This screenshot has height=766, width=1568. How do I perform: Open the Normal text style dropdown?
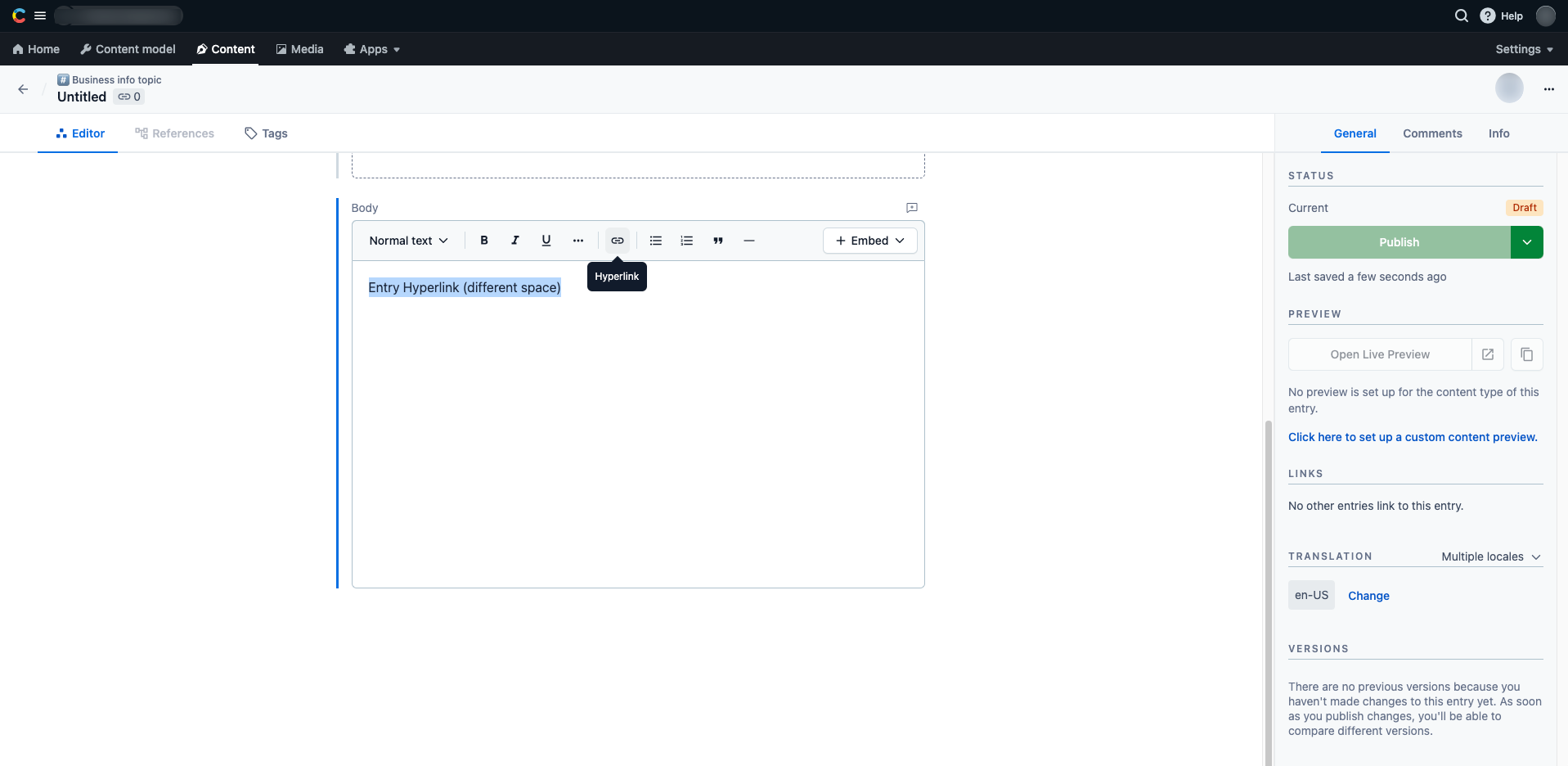(x=408, y=241)
